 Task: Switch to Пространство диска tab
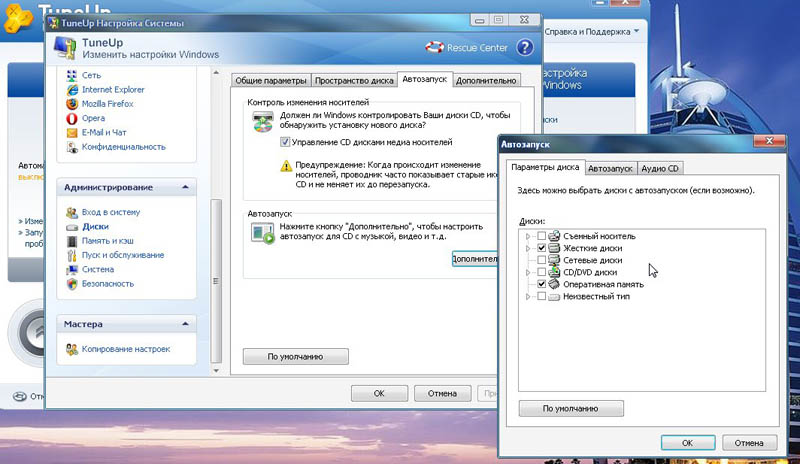point(354,81)
